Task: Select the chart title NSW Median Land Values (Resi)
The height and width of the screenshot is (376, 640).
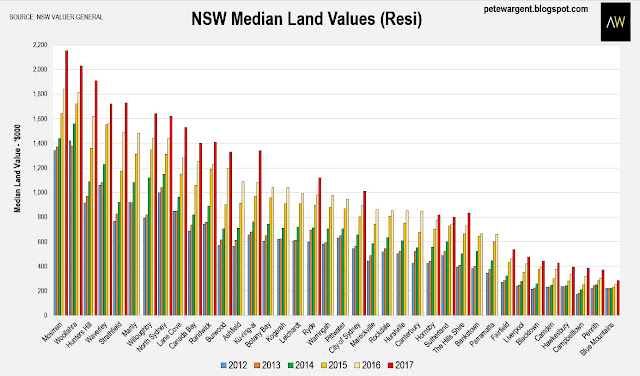Action: click(x=307, y=19)
